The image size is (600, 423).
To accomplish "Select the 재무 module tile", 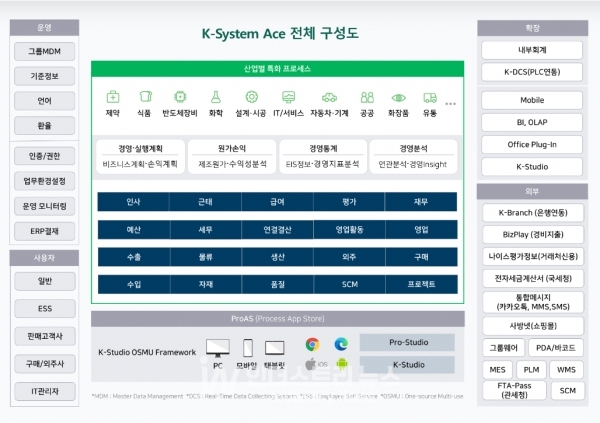I will 421,202.
